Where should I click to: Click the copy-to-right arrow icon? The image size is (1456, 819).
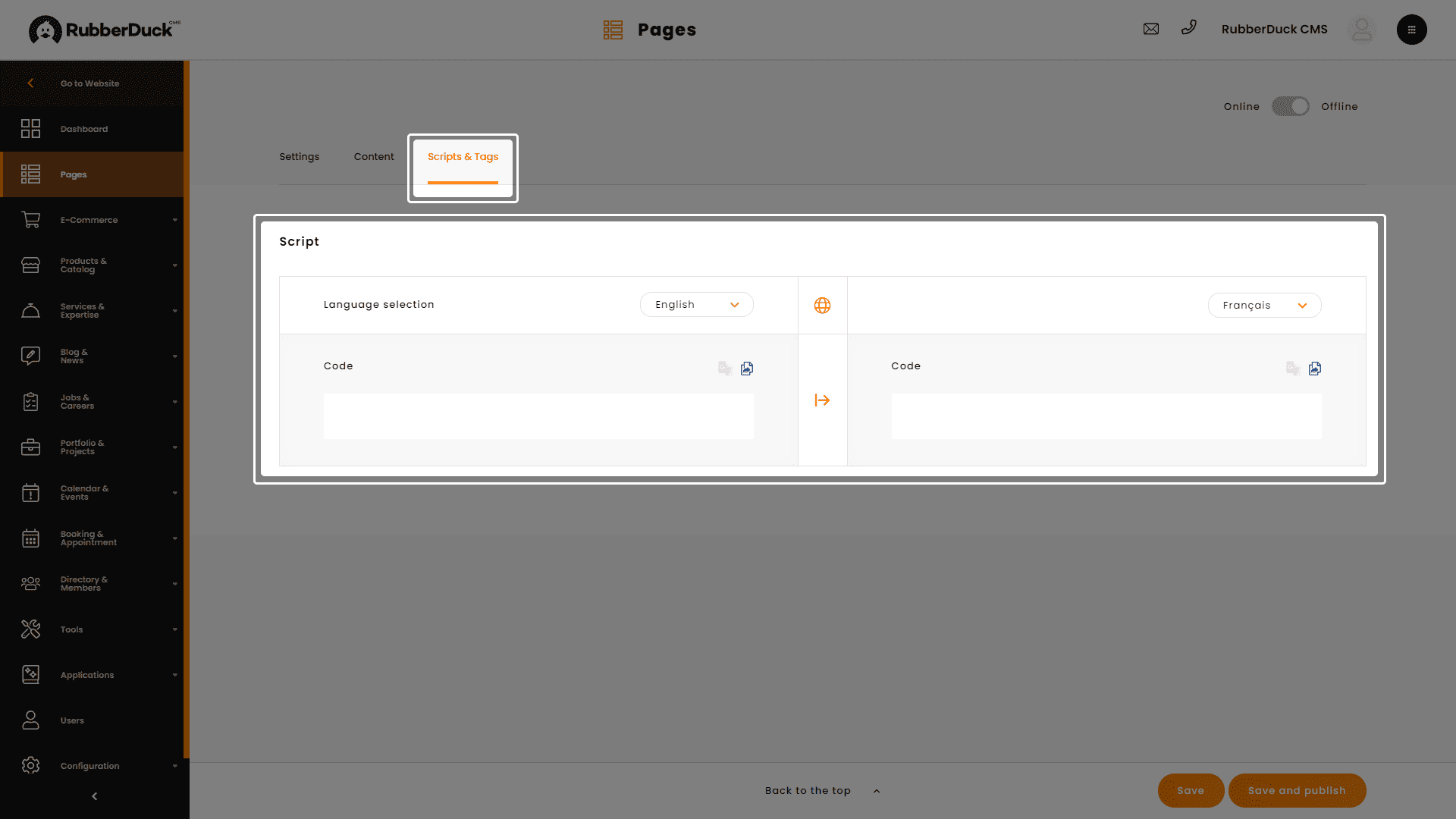pyautogui.click(x=822, y=400)
